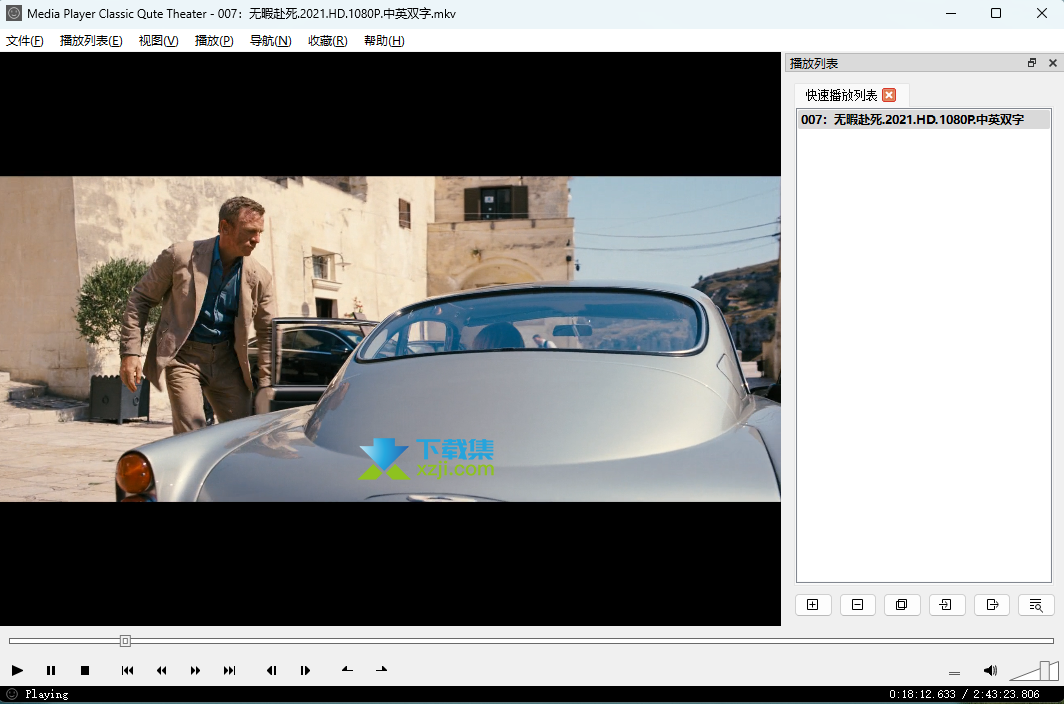This screenshot has height=704, width=1064.
Task: Increase playback speed arrow icon
Action: pyautogui.click(x=381, y=669)
